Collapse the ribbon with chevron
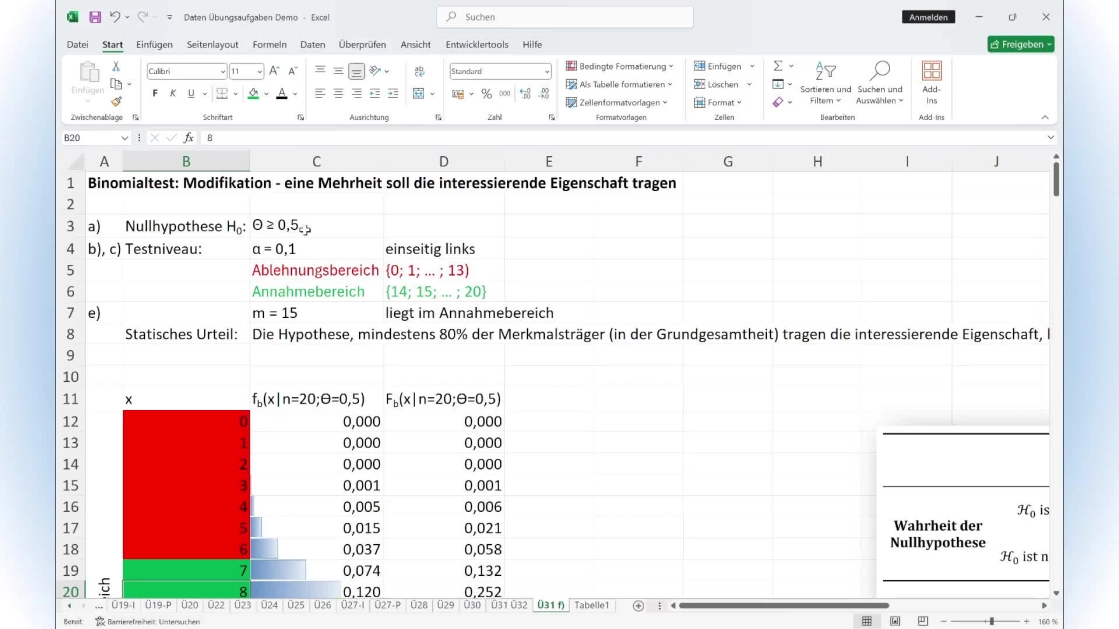Viewport: 1119px width, 629px height. [1045, 117]
